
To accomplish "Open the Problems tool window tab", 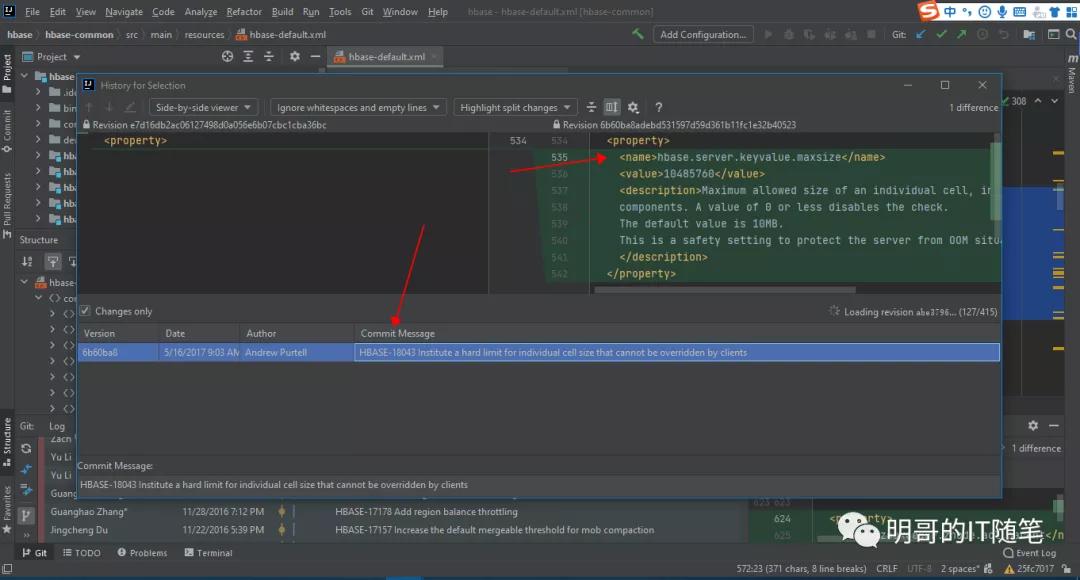I will tap(142, 552).
